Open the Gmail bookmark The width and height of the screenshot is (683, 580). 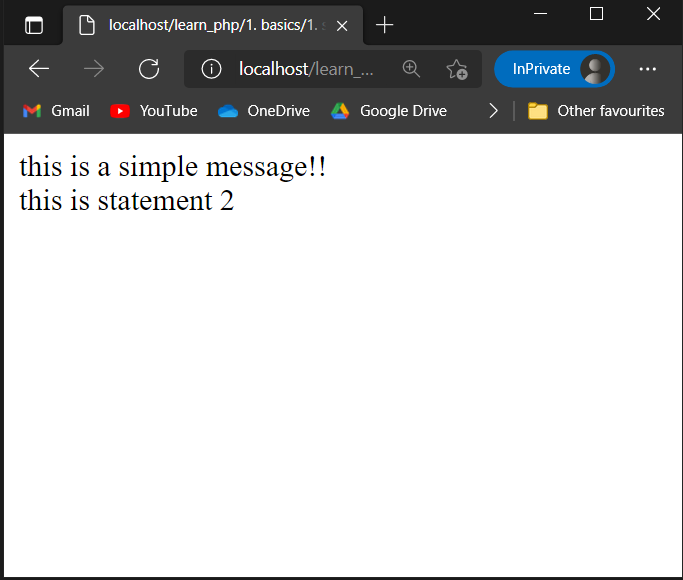point(56,111)
